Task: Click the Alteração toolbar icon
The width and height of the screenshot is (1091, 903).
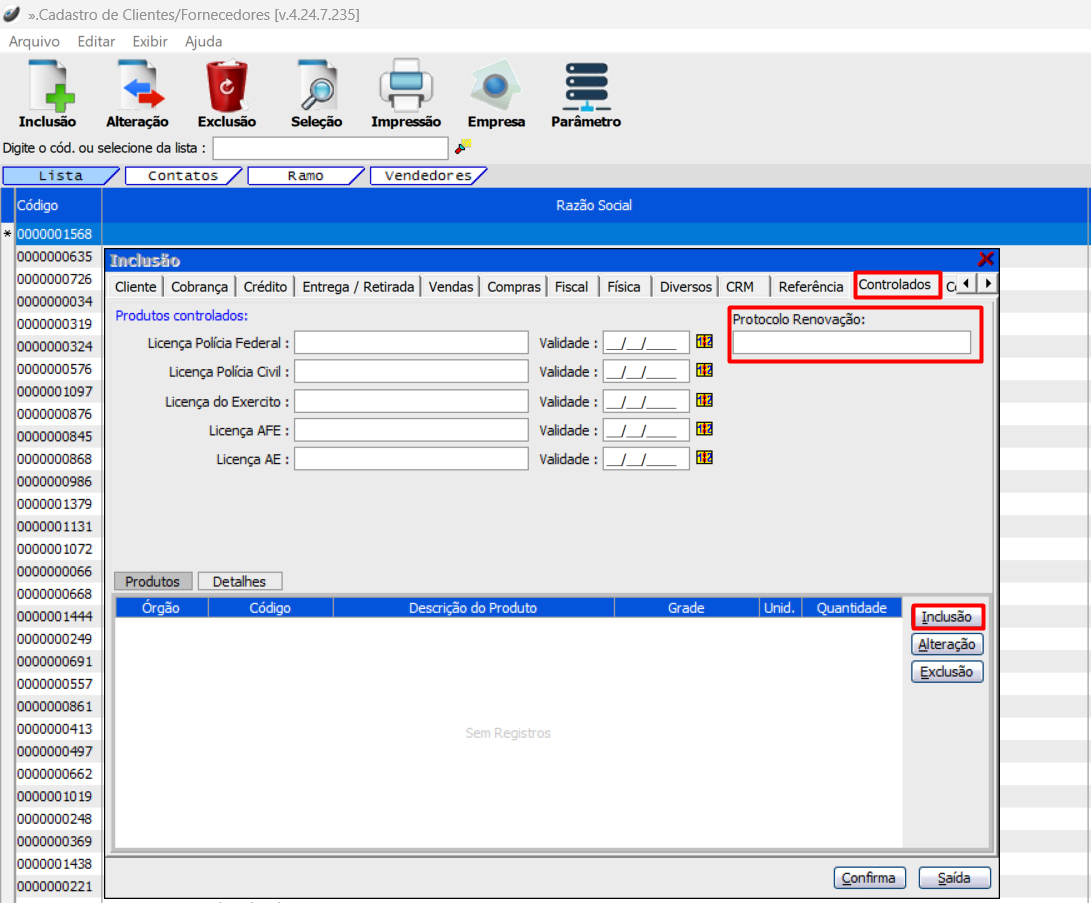Action: pyautogui.click(x=137, y=87)
